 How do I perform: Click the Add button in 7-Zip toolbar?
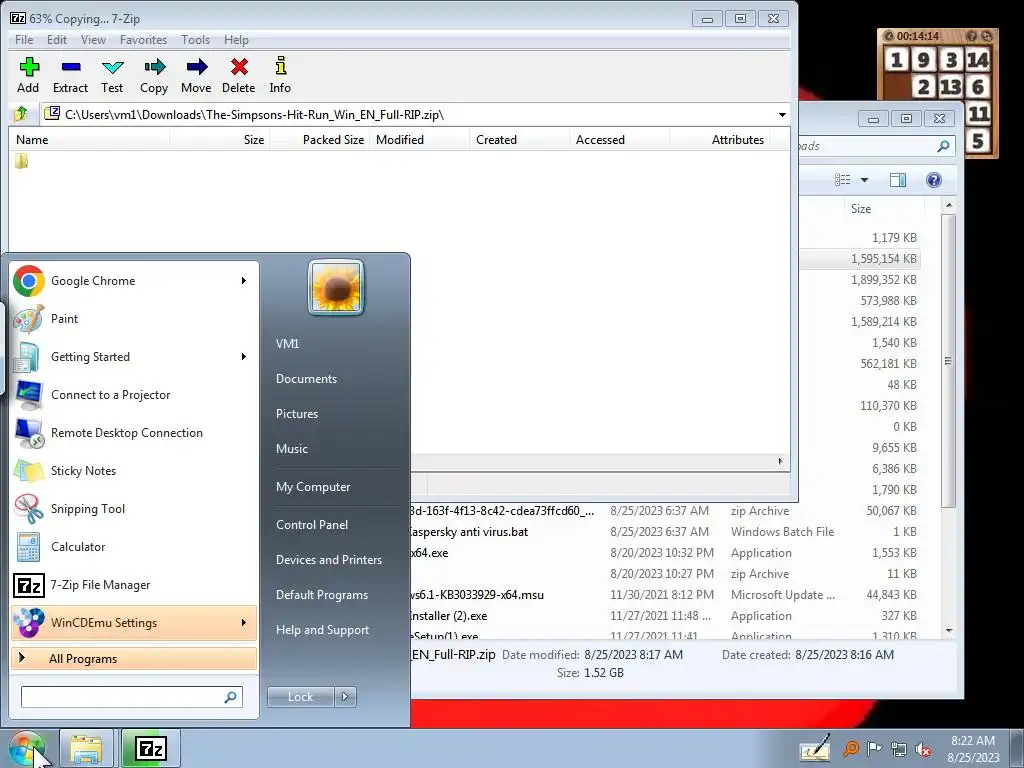click(x=28, y=75)
